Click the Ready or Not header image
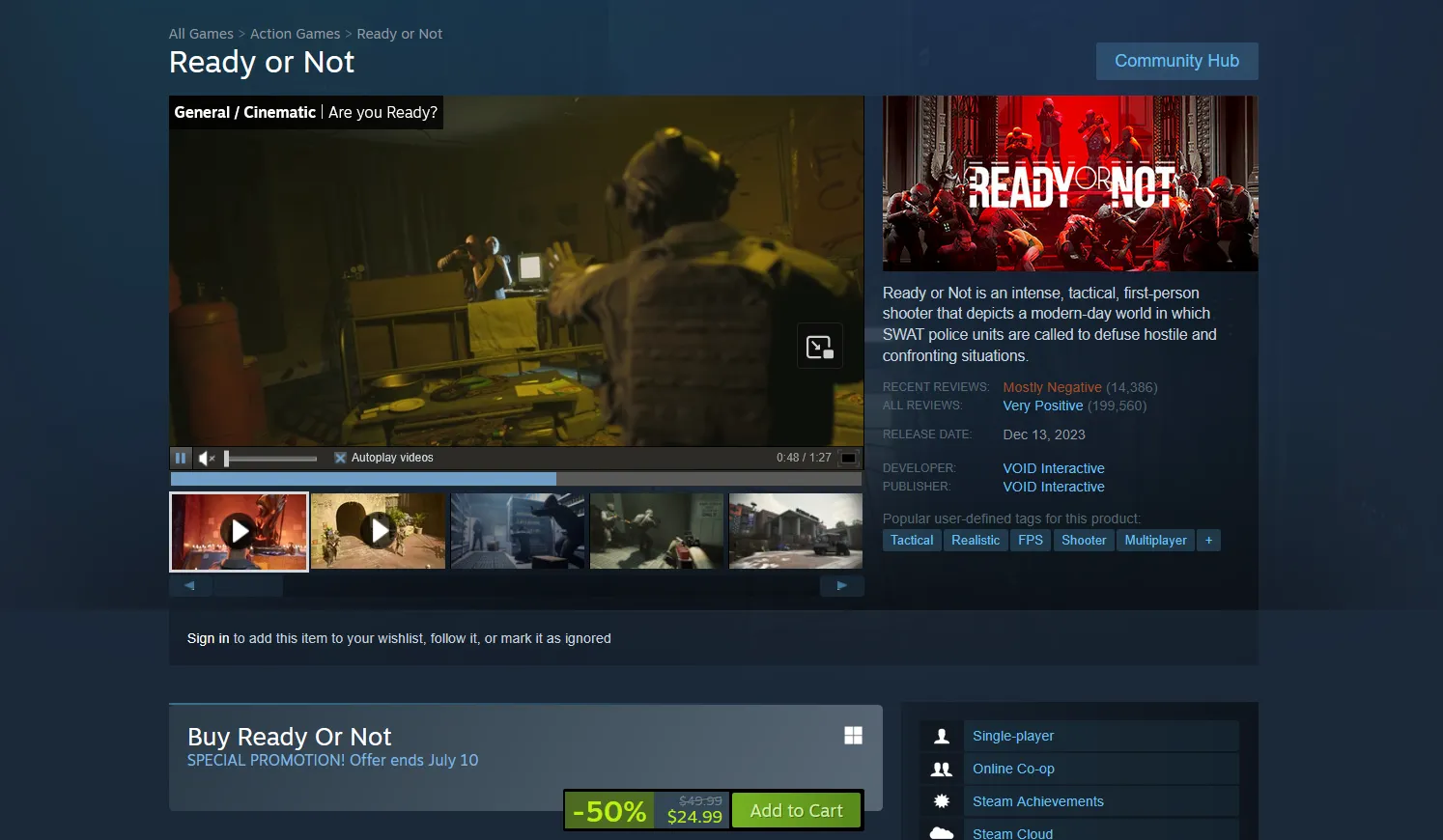 (1070, 183)
